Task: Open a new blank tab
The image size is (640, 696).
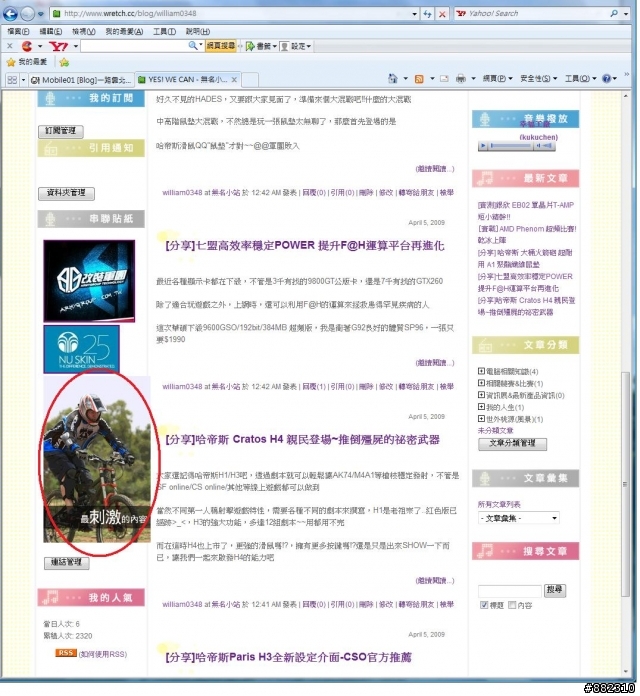Action: 250,80
